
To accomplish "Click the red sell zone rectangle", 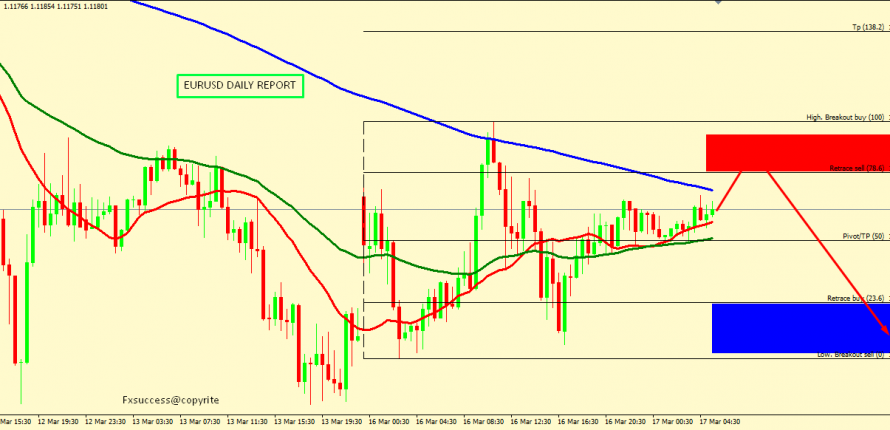I will pos(796,152).
